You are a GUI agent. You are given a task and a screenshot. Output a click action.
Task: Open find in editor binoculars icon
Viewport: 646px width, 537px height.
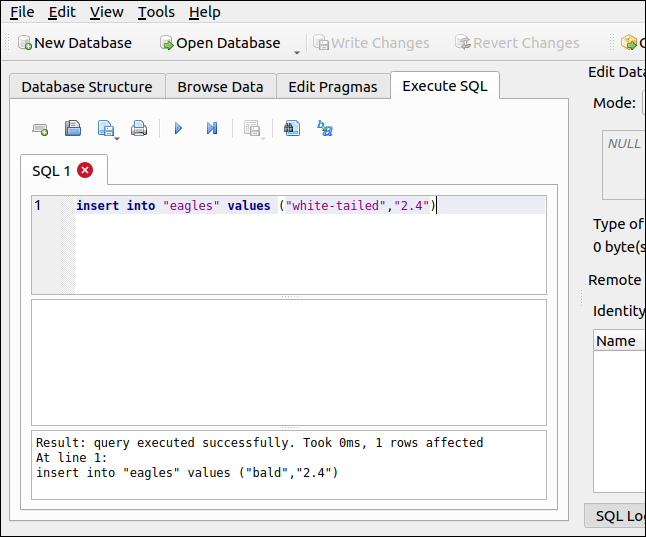(x=291, y=128)
